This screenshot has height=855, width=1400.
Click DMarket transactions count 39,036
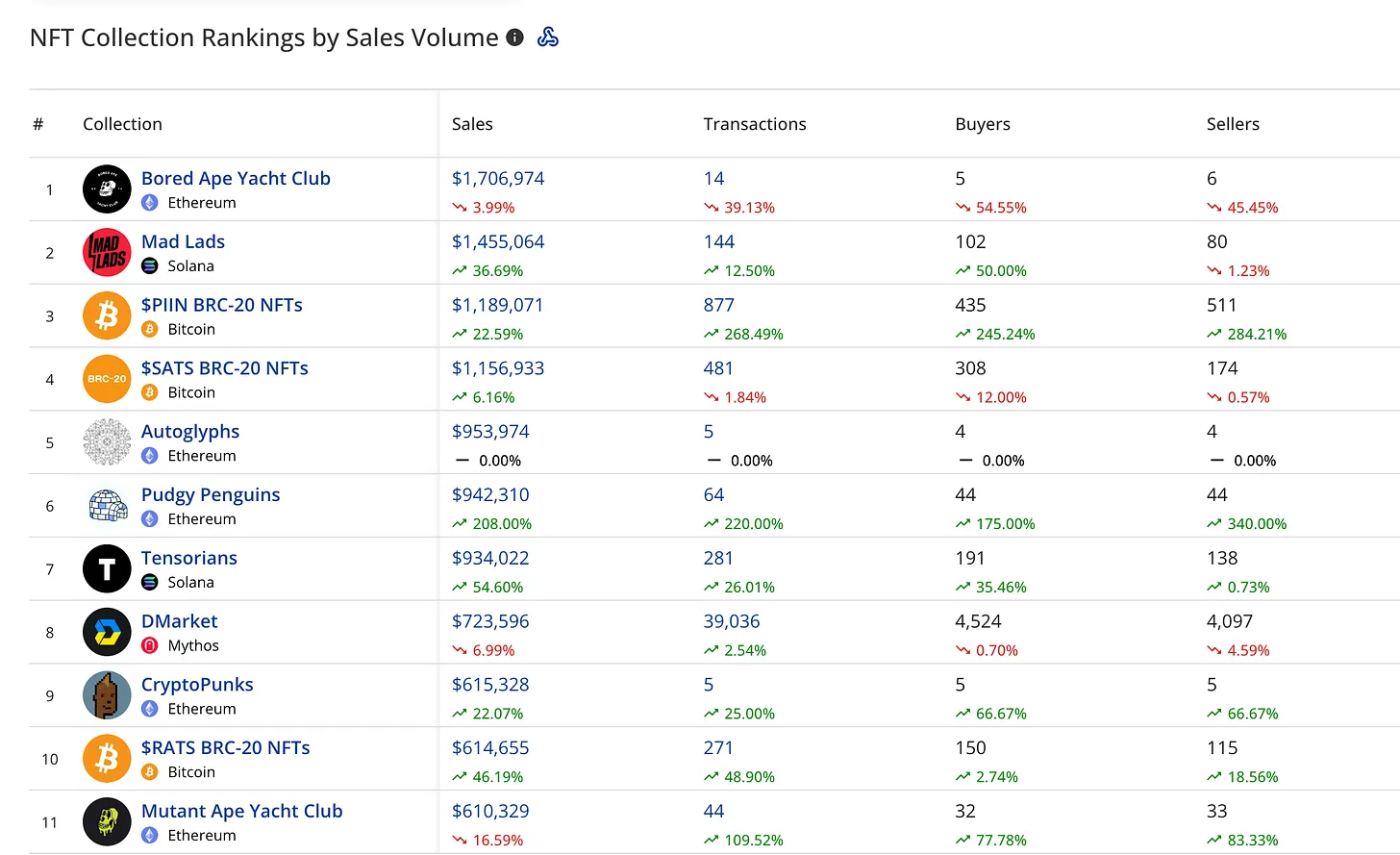point(731,621)
